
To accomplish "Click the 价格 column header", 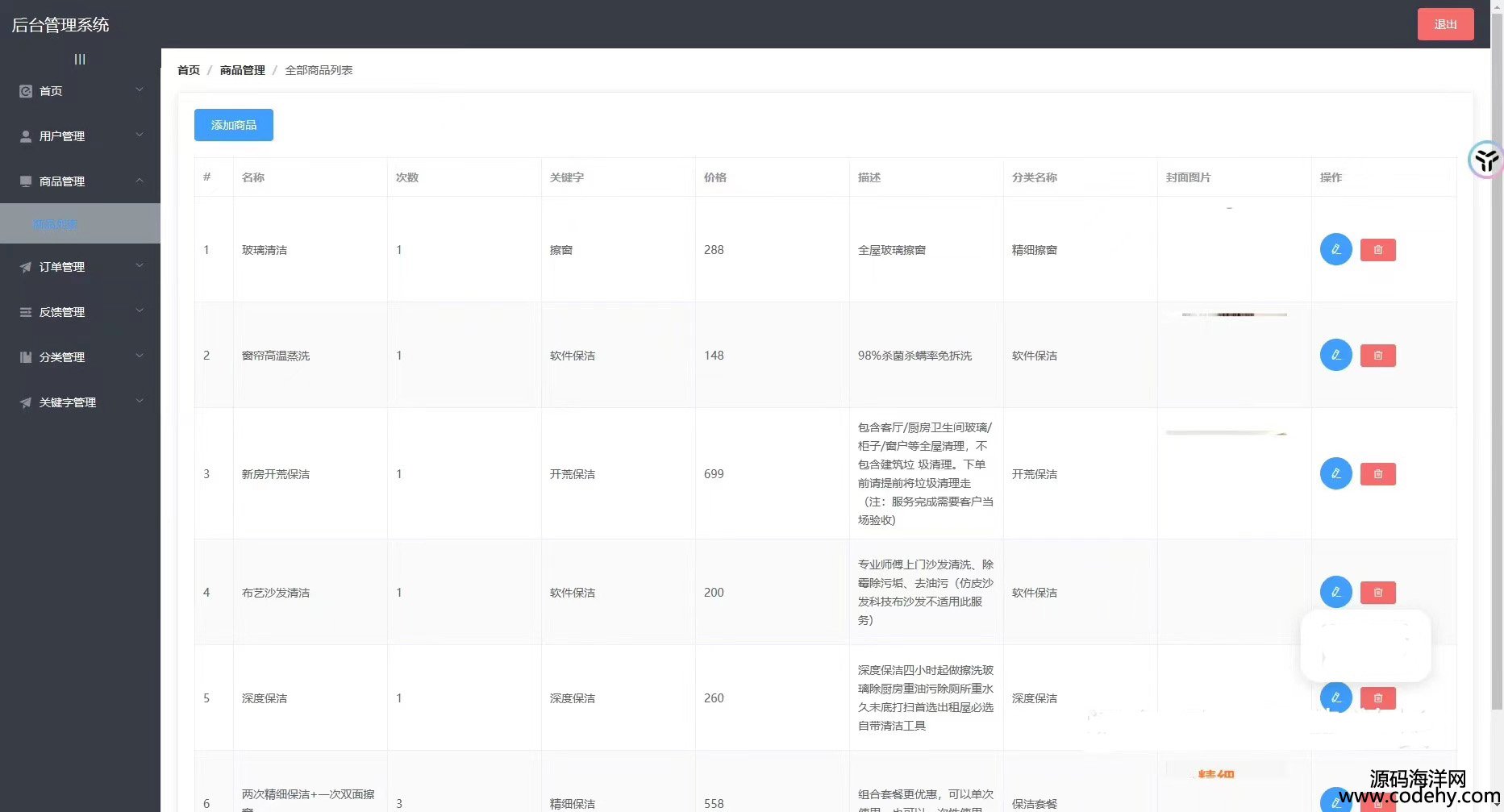I will 715,177.
